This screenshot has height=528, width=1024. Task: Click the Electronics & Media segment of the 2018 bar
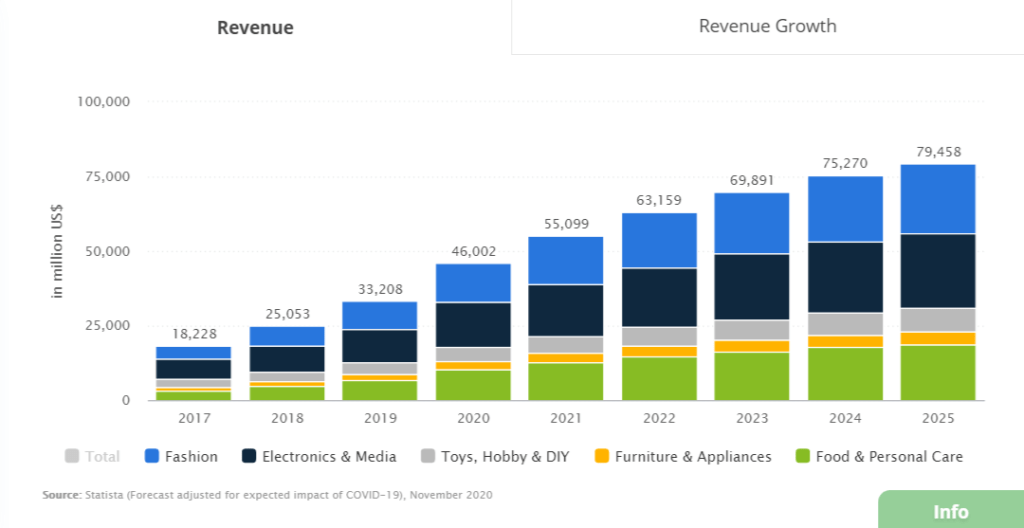point(287,359)
